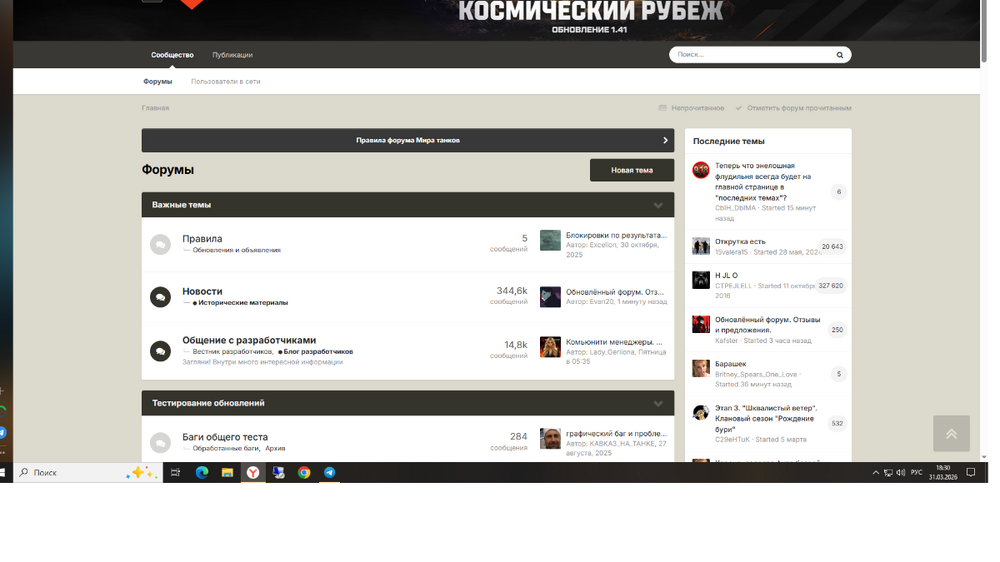
Task: Open latest topic Теперь что энелошная флудильня
Action: 763,182
